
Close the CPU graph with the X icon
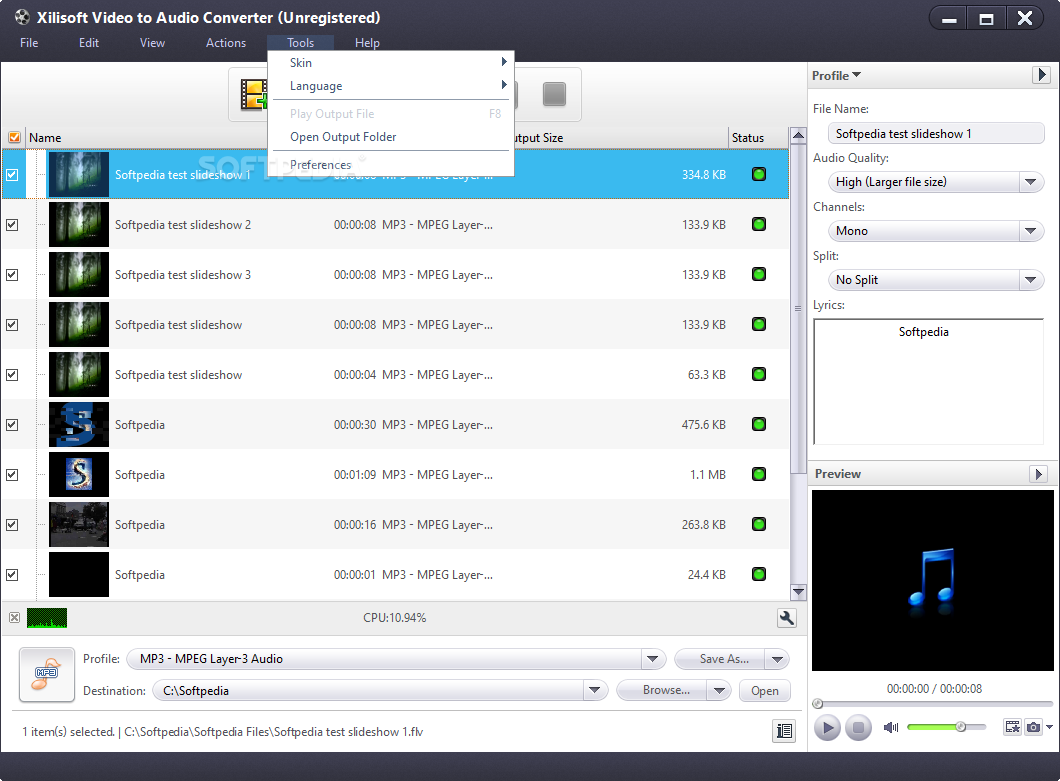14,617
